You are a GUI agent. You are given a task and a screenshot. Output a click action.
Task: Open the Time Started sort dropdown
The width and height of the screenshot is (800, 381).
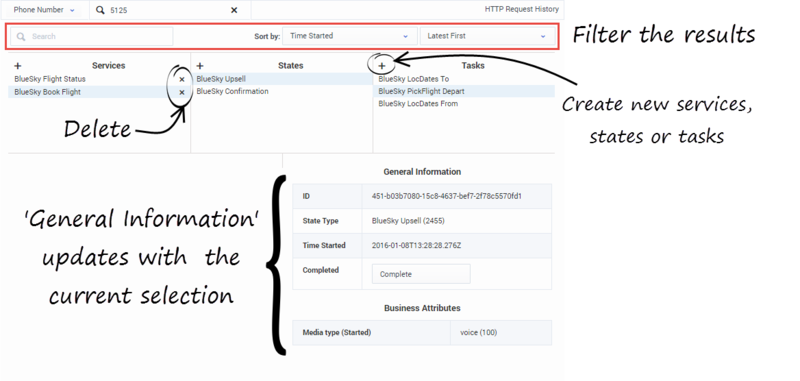(x=349, y=36)
